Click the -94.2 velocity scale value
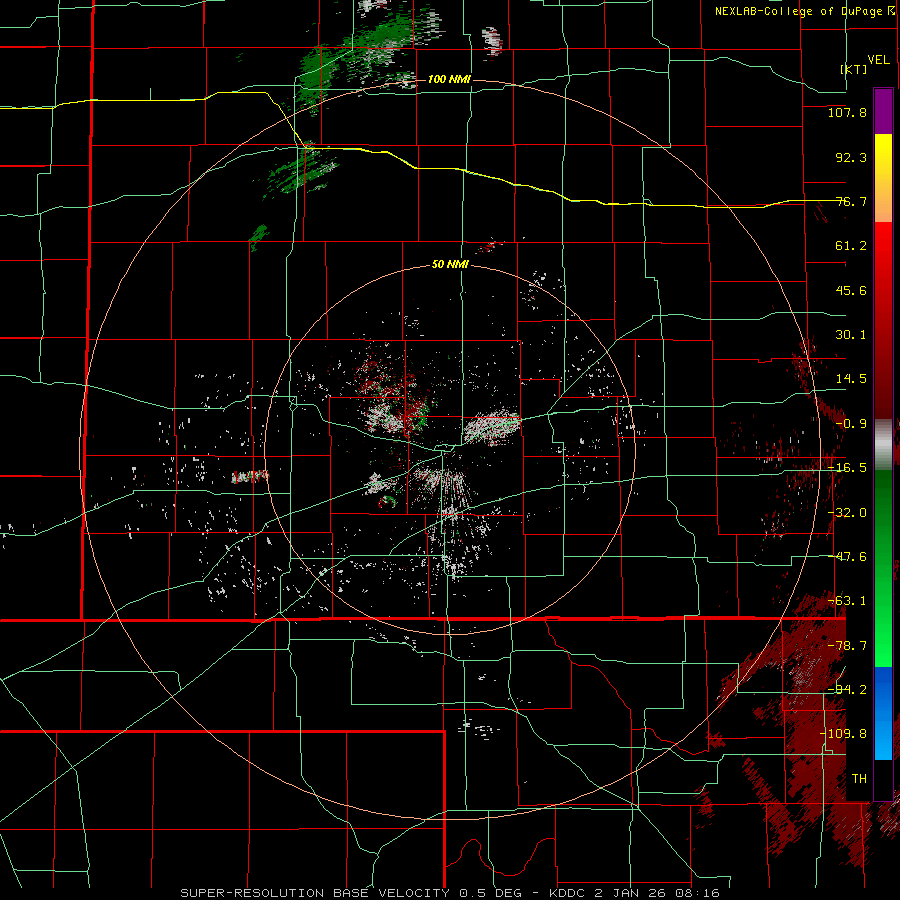The width and height of the screenshot is (900, 900). tap(847, 690)
